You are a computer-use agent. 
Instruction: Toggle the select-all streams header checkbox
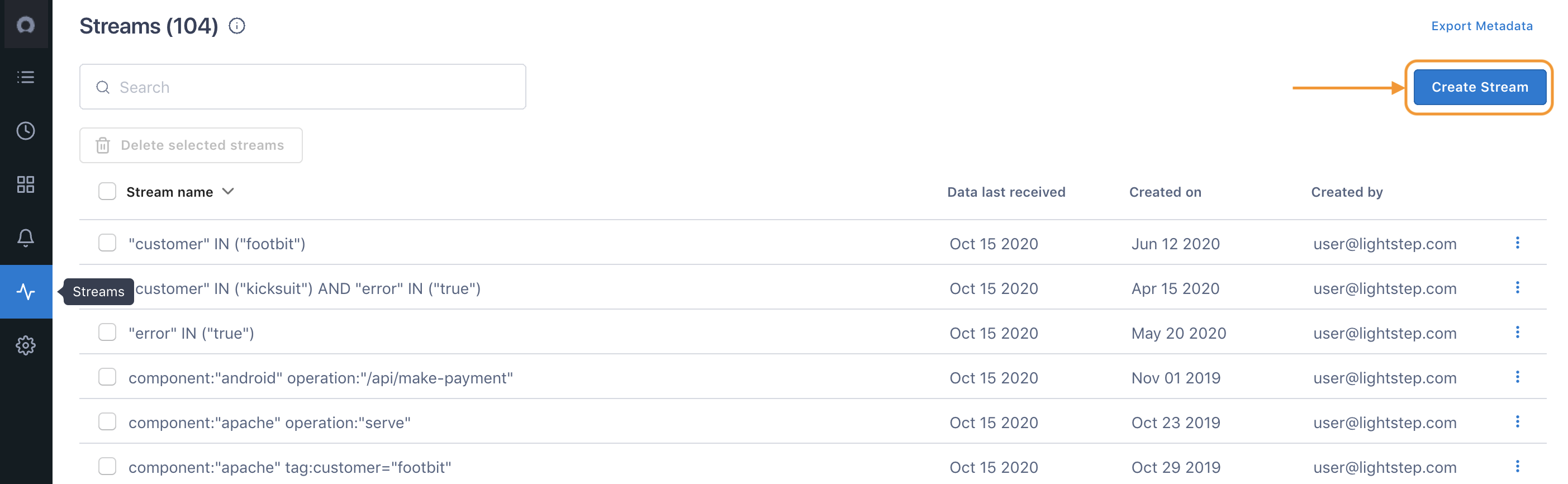point(107,192)
